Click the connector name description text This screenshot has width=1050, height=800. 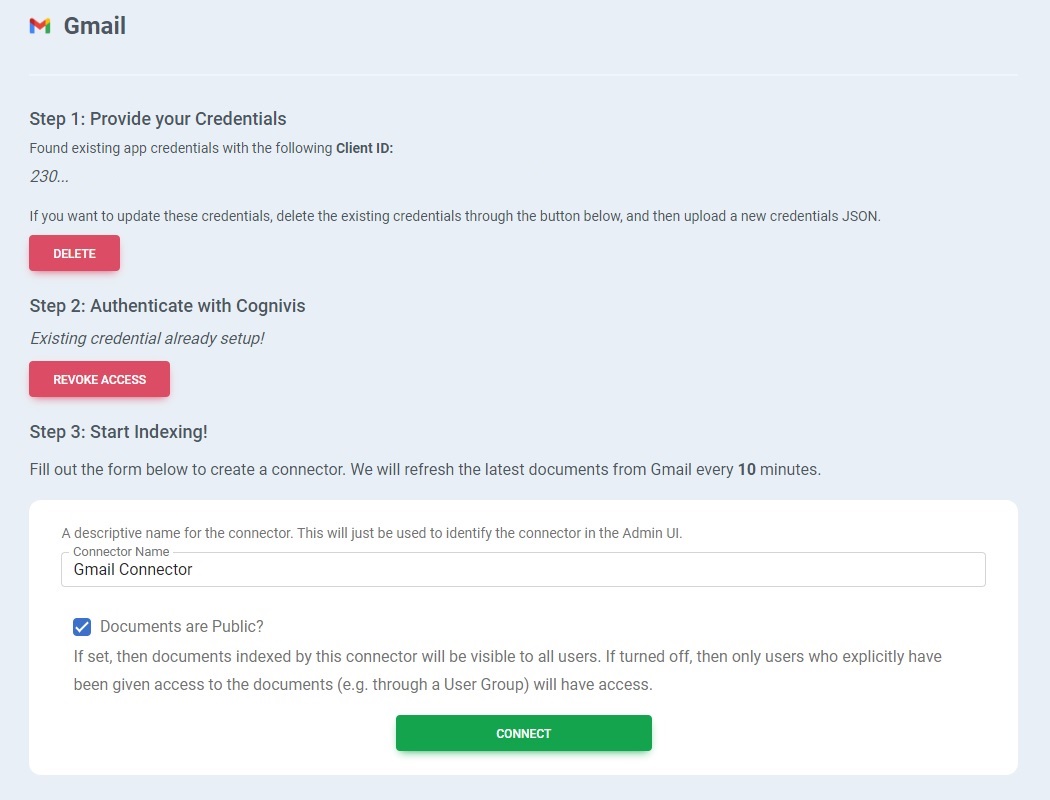pyautogui.click(x=371, y=533)
